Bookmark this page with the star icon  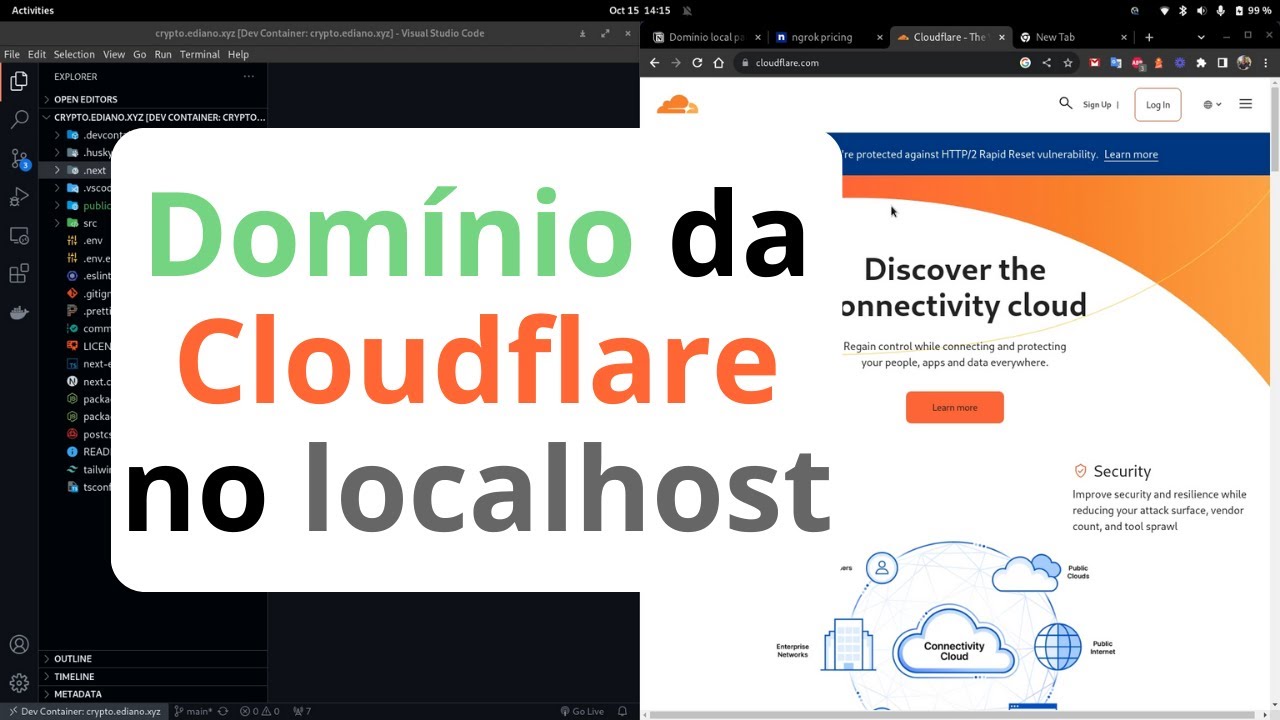(x=1068, y=63)
